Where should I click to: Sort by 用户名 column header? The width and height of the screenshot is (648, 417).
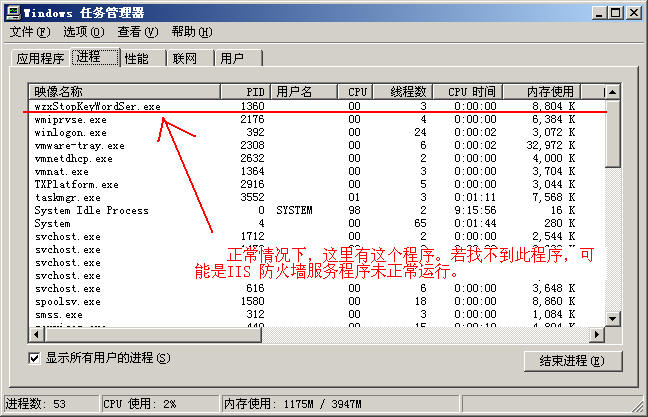[303, 91]
